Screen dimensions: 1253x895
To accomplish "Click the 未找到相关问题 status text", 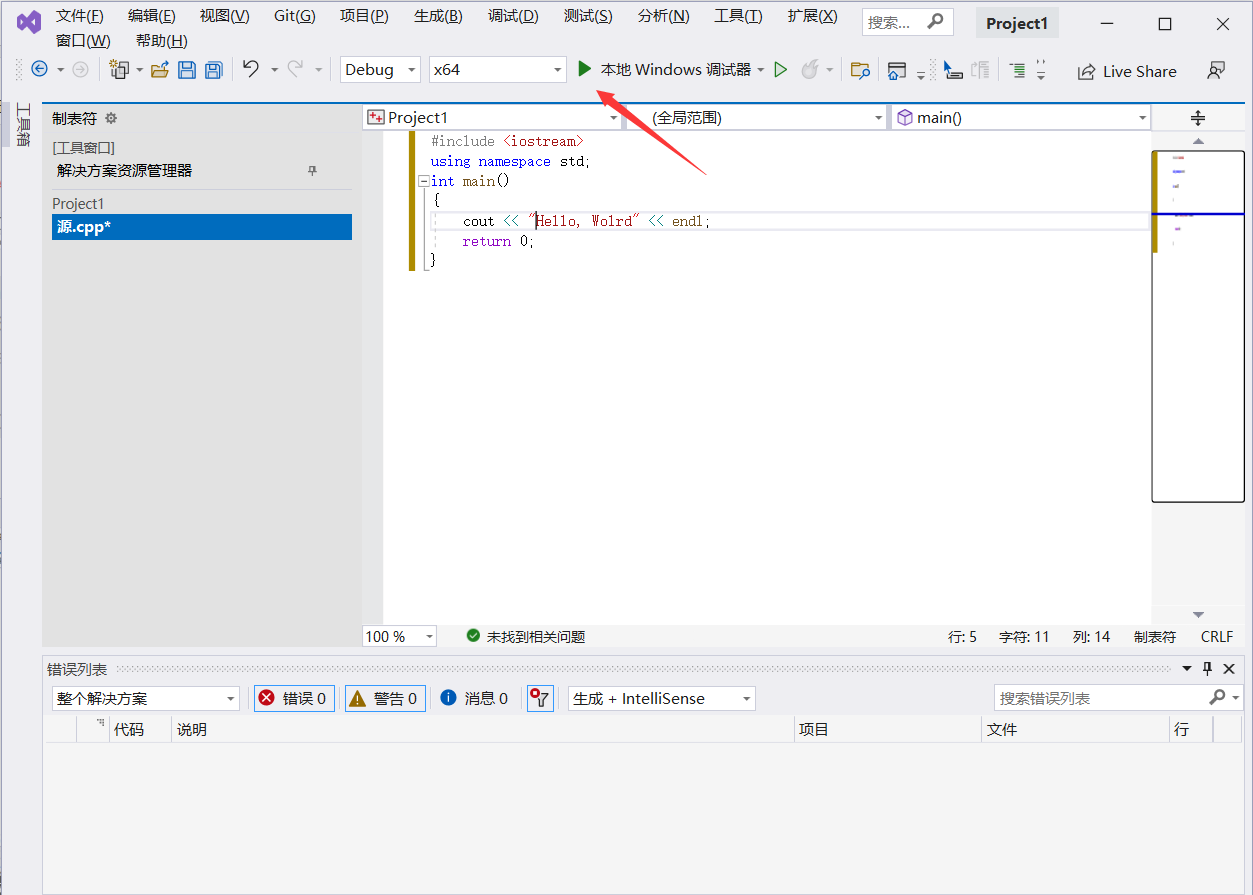I will pyautogui.click(x=536, y=636).
